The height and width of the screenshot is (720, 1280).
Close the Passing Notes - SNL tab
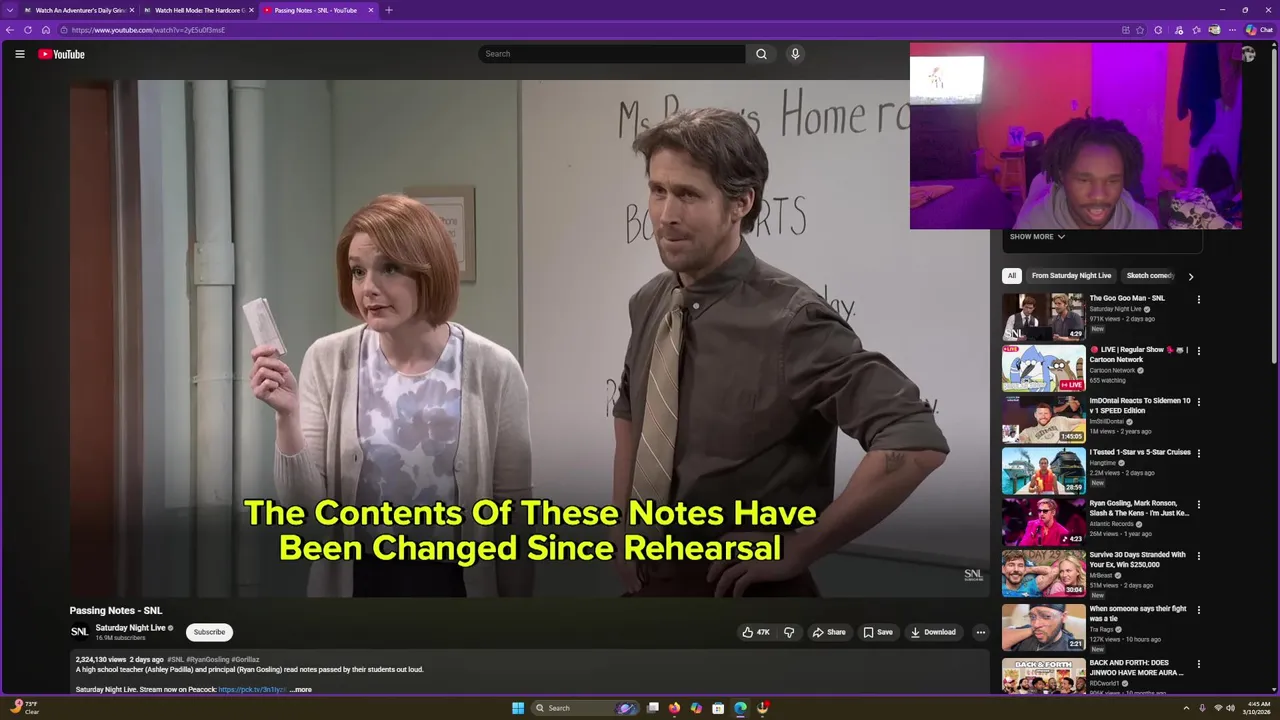371,10
